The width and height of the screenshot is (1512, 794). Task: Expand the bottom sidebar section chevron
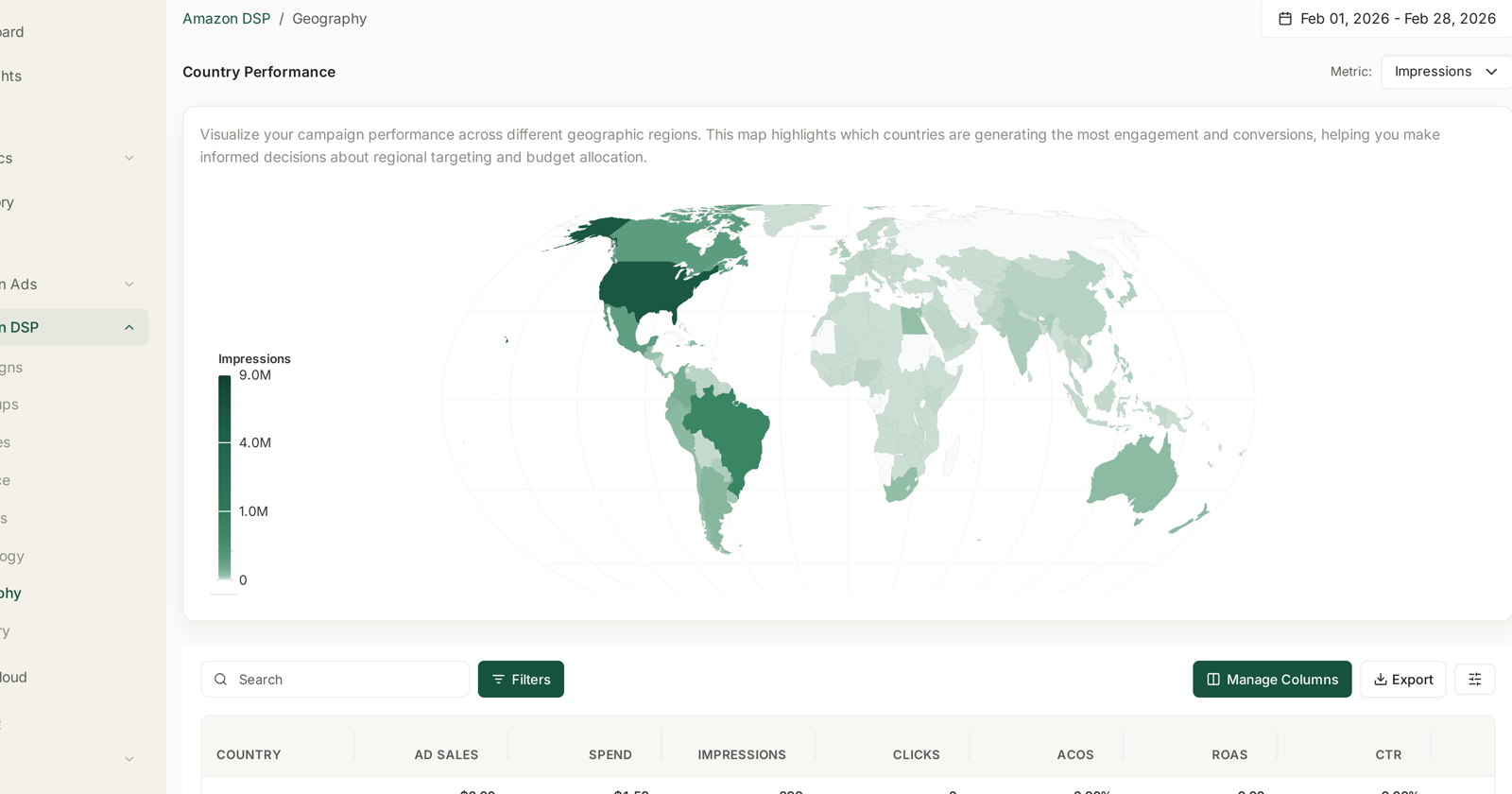(x=129, y=759)
